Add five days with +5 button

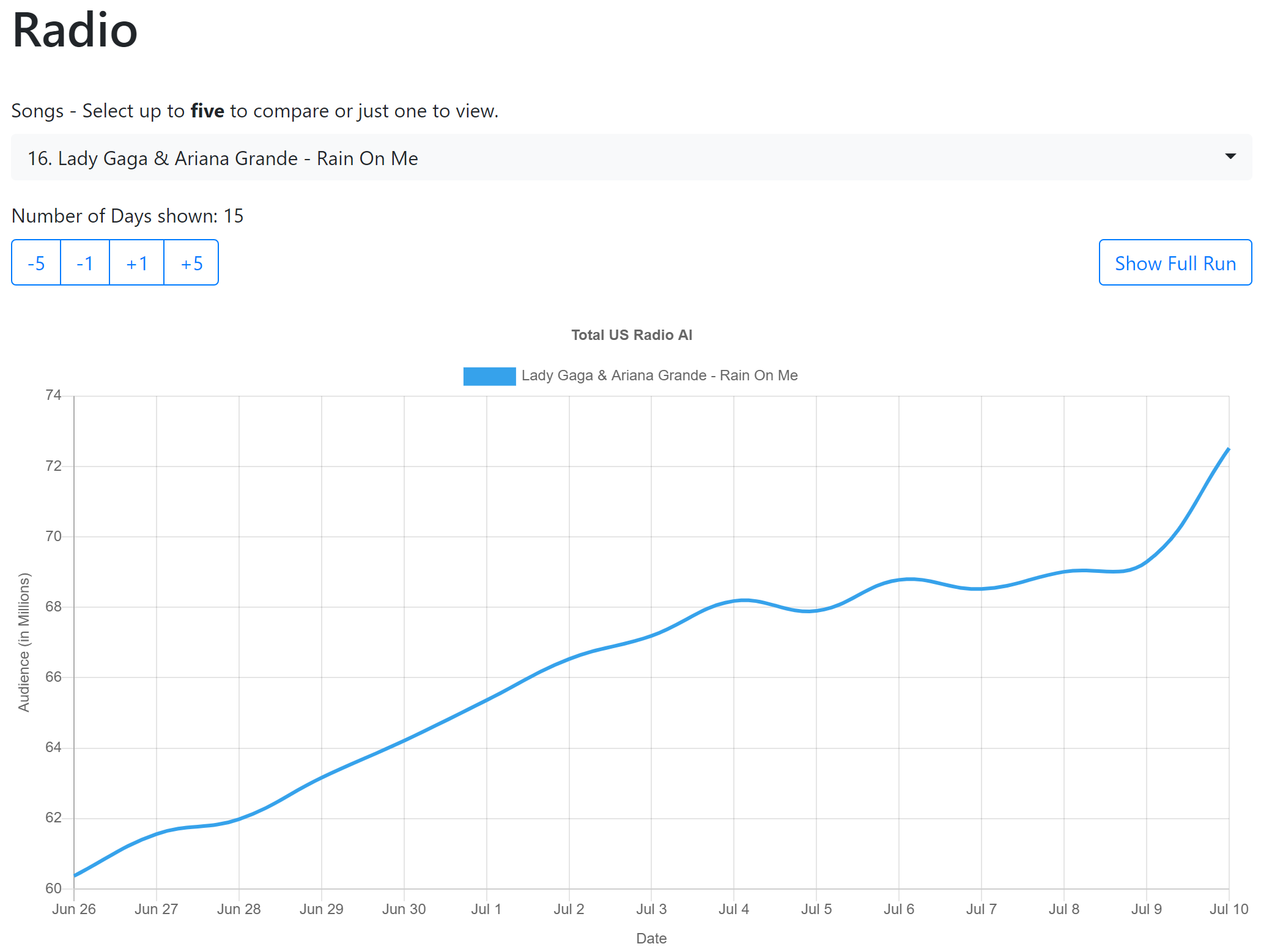(x=191, y=263)
